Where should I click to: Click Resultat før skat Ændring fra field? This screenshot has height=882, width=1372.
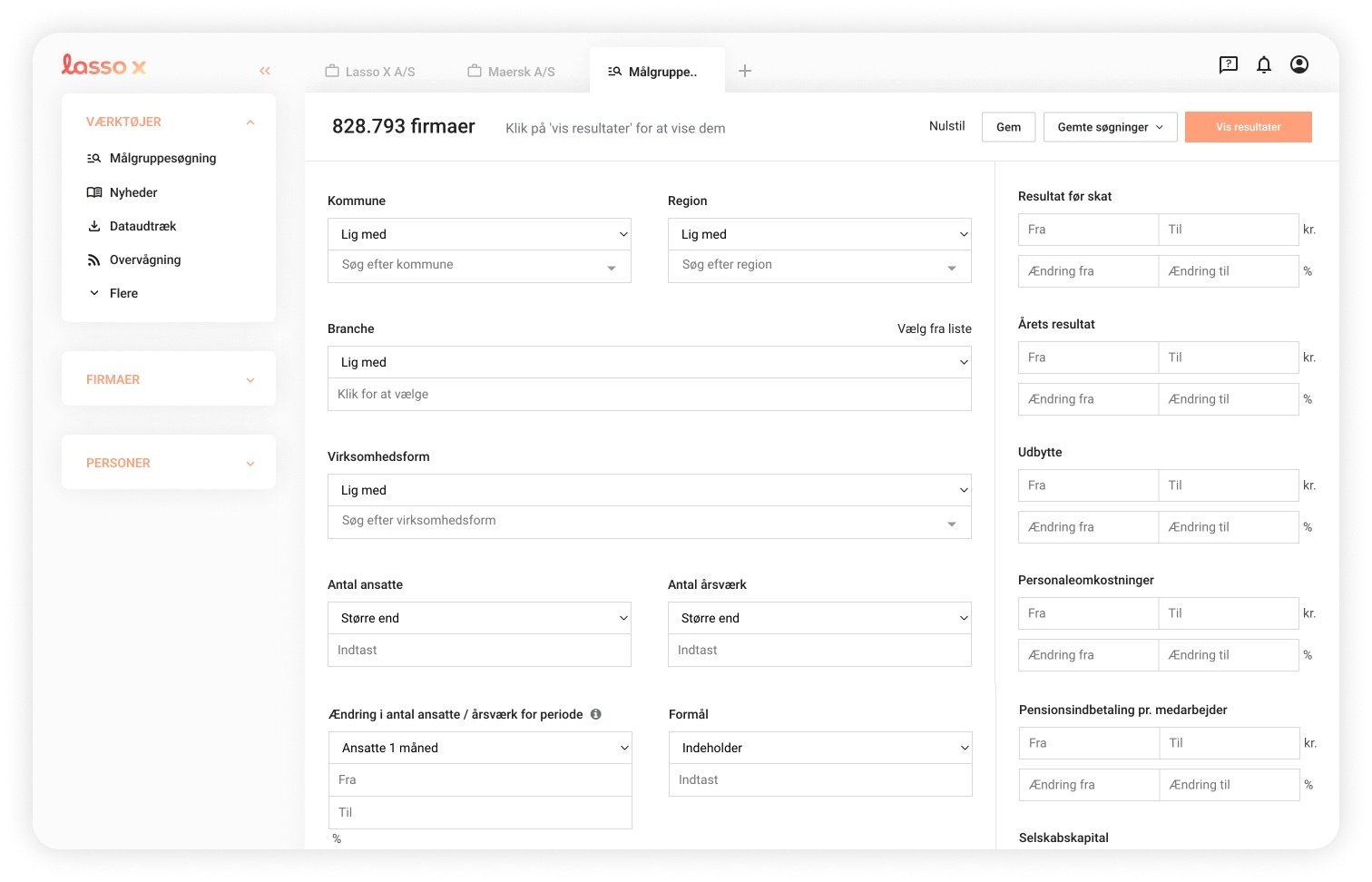[1088, 271]
